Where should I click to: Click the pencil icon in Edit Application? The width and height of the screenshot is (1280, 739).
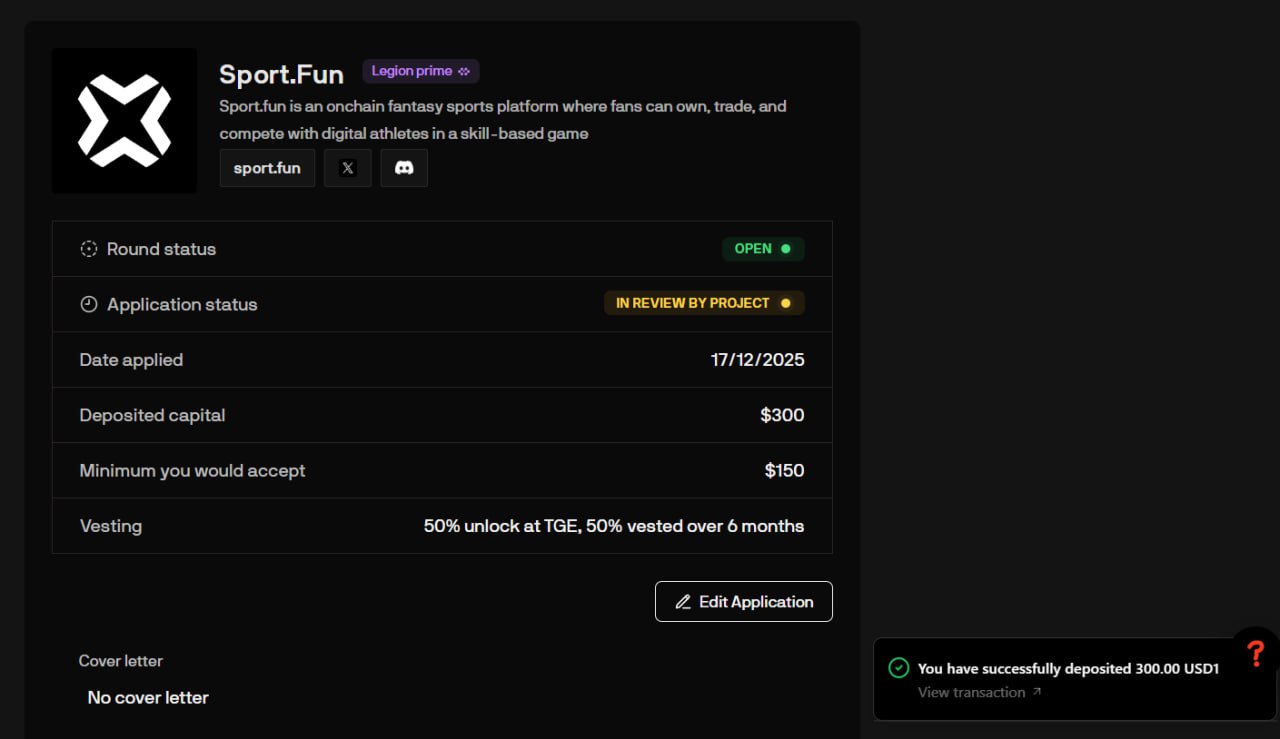[683, 602]
